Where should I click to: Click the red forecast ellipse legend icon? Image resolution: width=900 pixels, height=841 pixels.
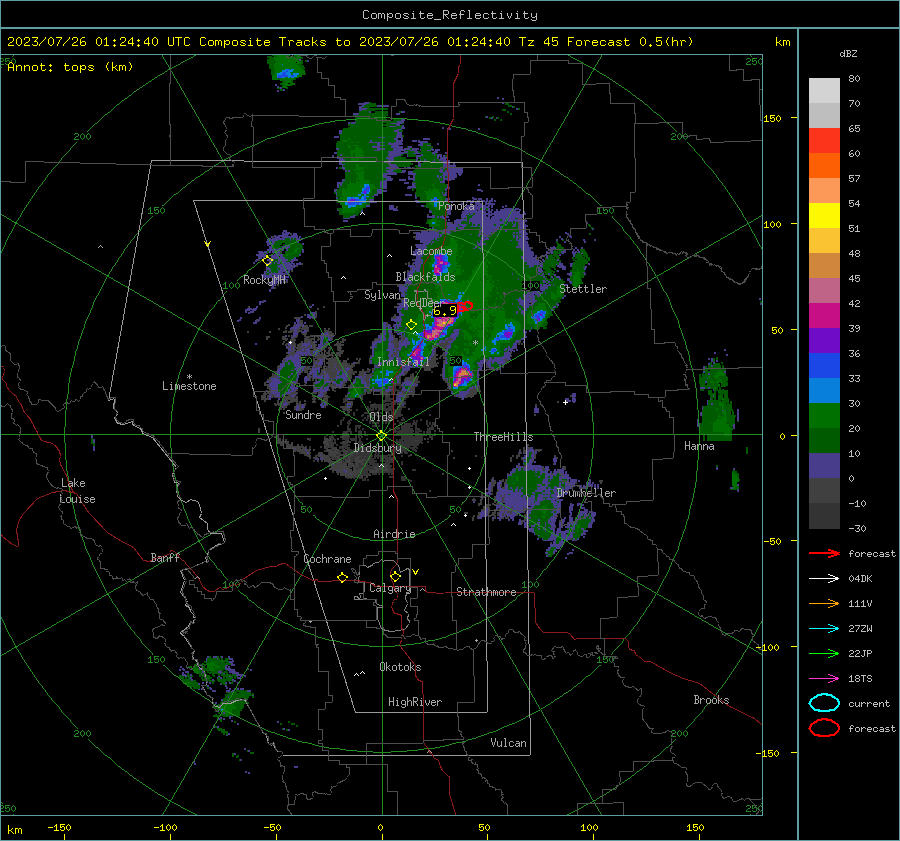[824, 728]
